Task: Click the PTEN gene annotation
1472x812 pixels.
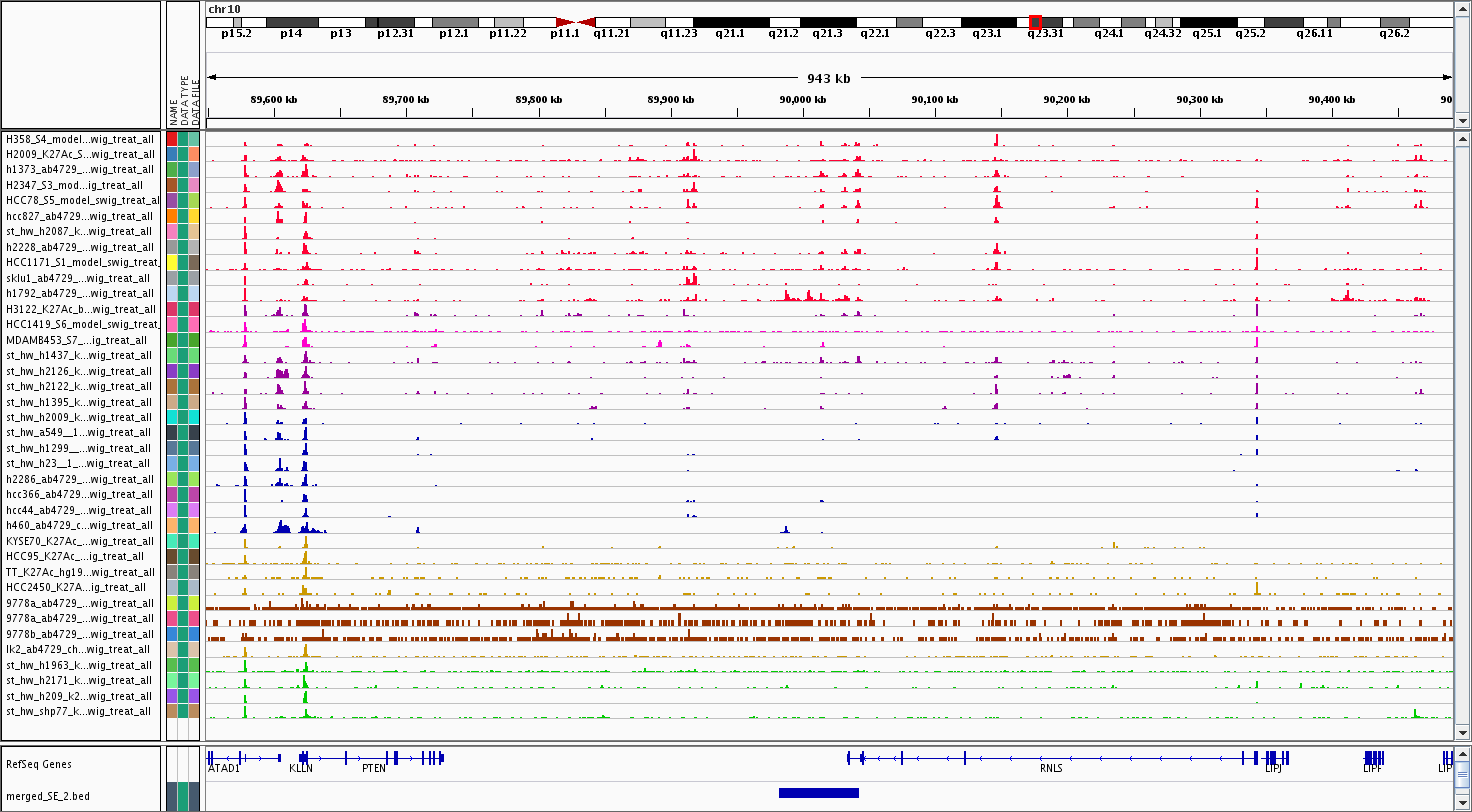Action: point(373,769)
